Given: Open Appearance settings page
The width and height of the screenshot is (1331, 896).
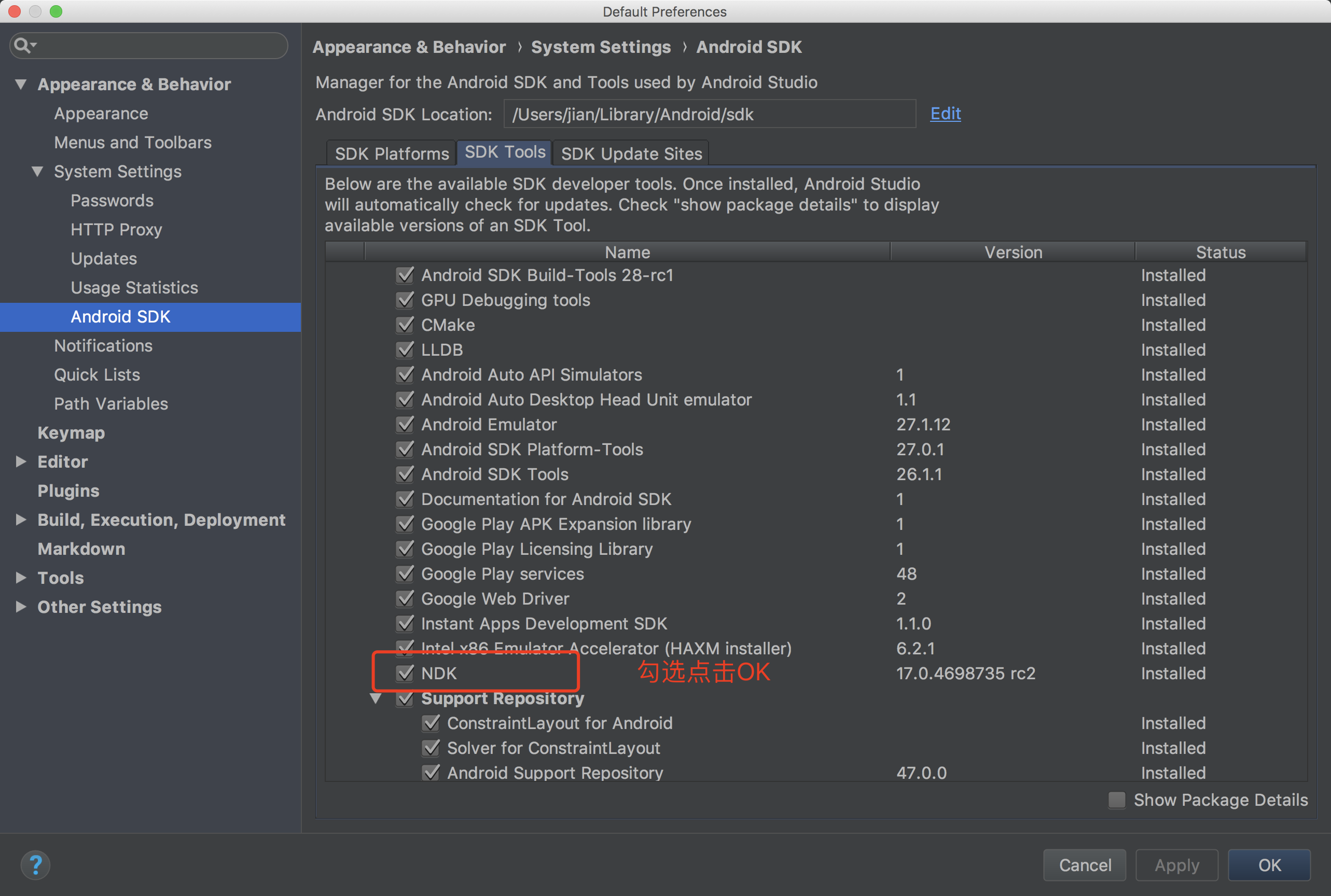Looking at the screenshot, I should pos(101,113).
